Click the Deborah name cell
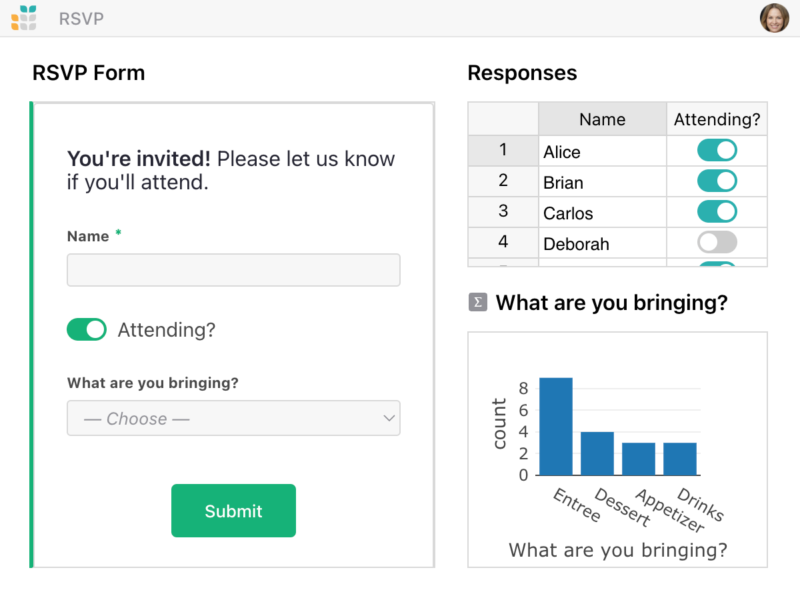Screen dimensions: 800x600 [x=602, y=243]
